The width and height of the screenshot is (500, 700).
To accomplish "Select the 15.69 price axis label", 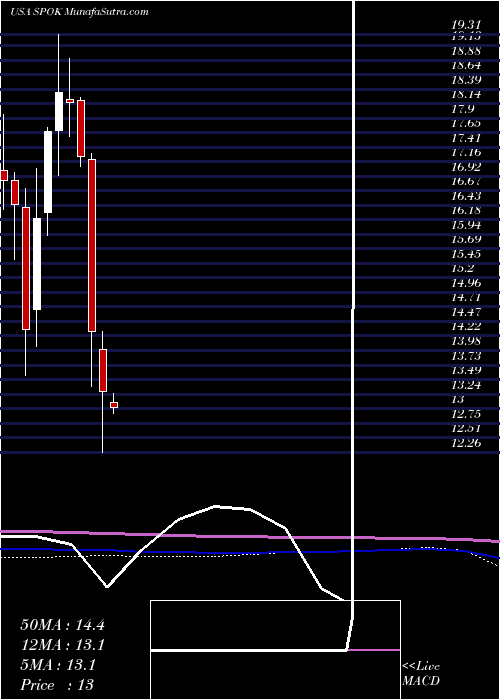I will tap(466, 240).
